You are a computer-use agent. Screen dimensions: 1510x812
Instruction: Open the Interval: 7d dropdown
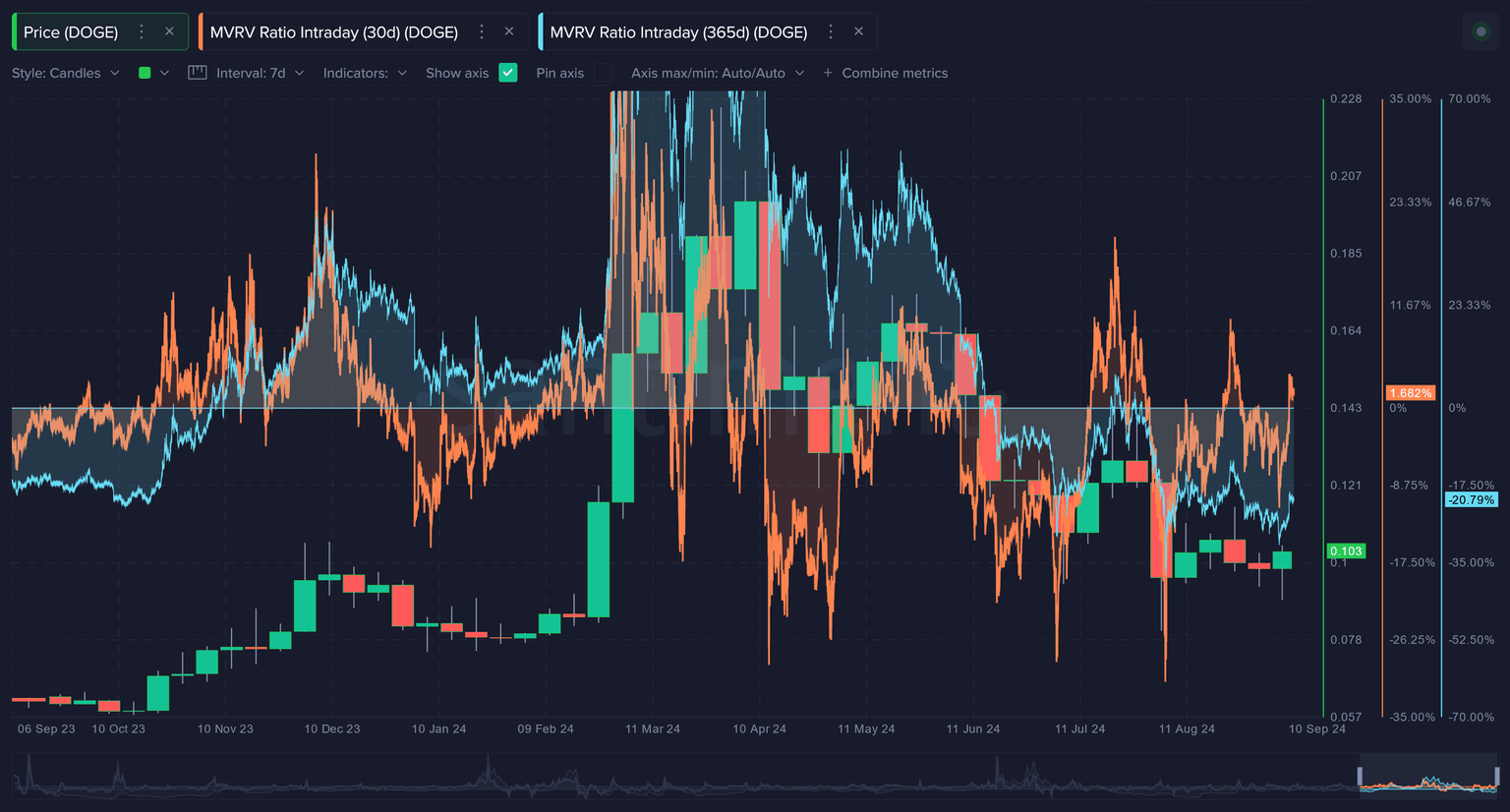tap(260, 73)
